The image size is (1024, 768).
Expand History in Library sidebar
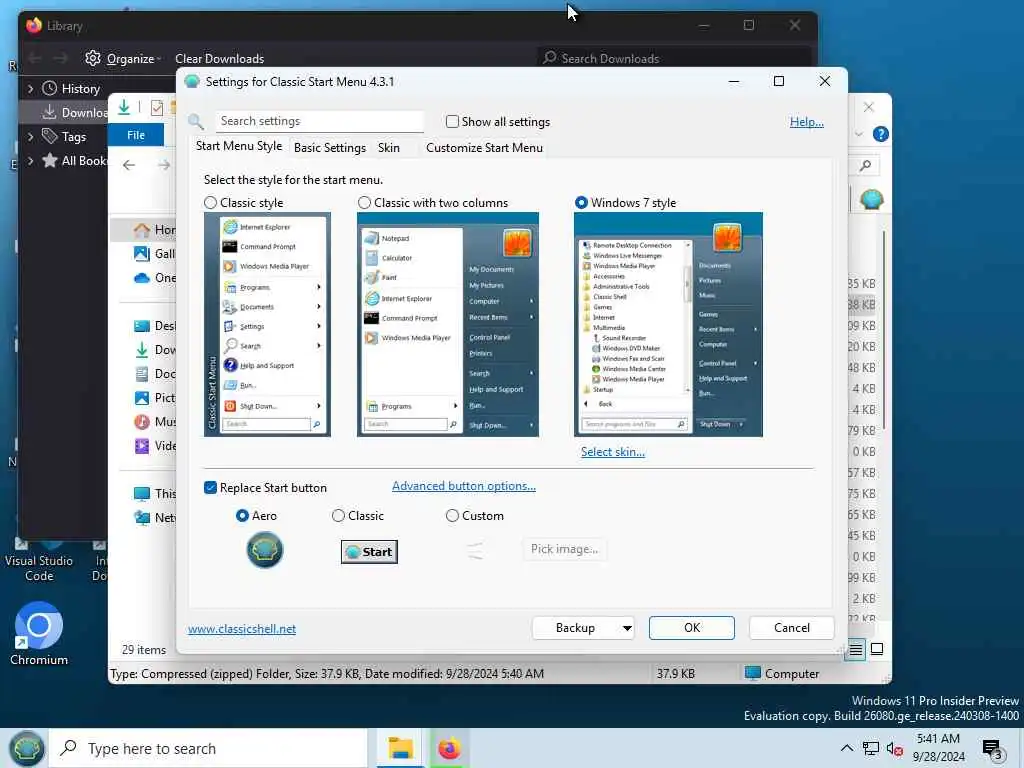tap(30, 88)
